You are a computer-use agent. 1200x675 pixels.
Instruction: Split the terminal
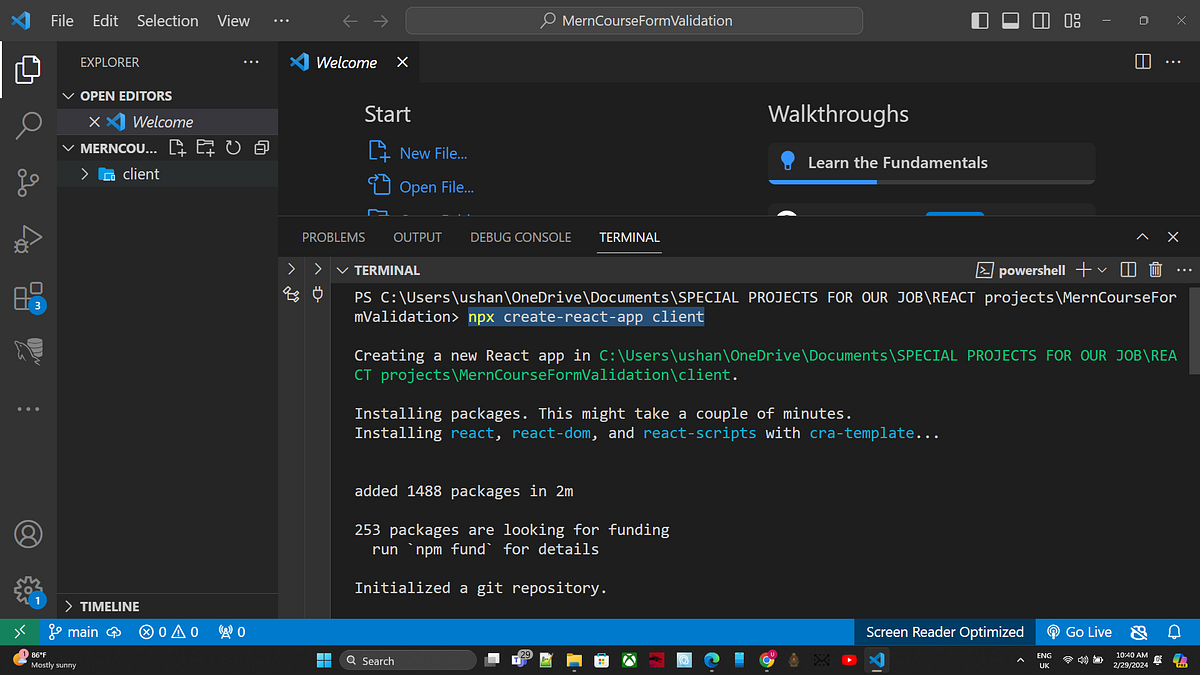(x=1128, y=270)
